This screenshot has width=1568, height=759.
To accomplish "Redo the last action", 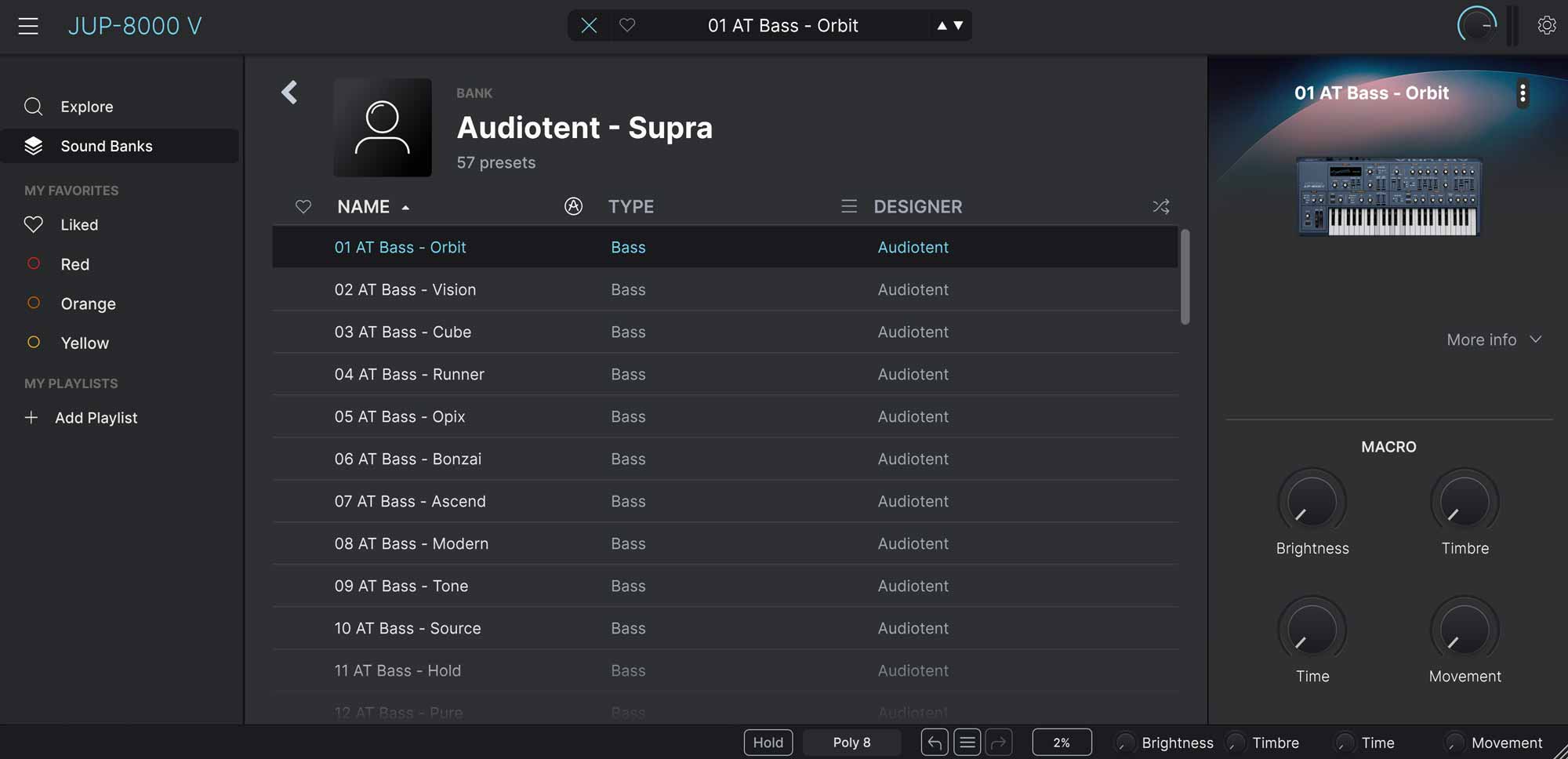I will [x=999, y=743].
